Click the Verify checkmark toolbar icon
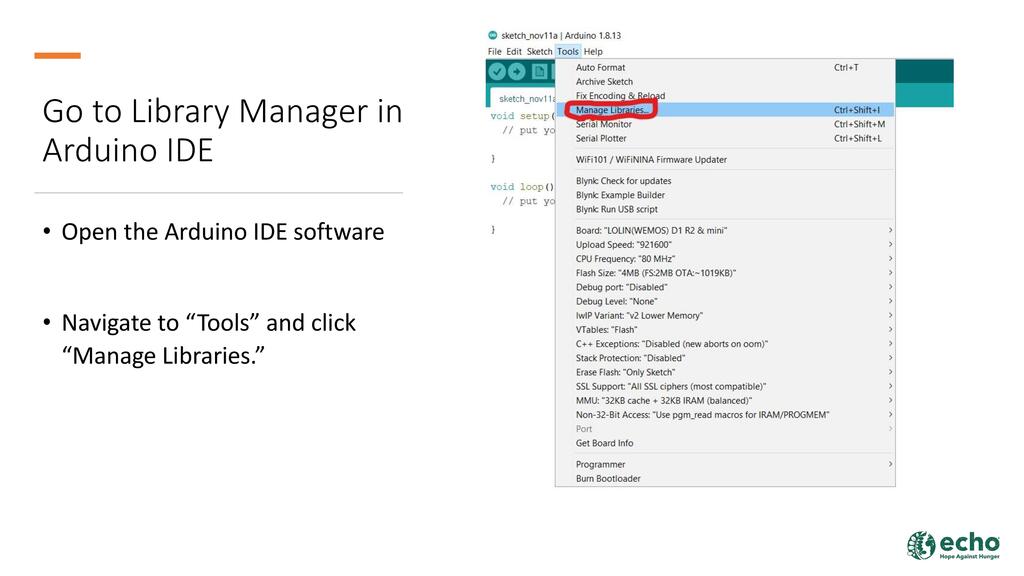Image resolution: width=1024 pixels, height=576 pixels. 496,71
